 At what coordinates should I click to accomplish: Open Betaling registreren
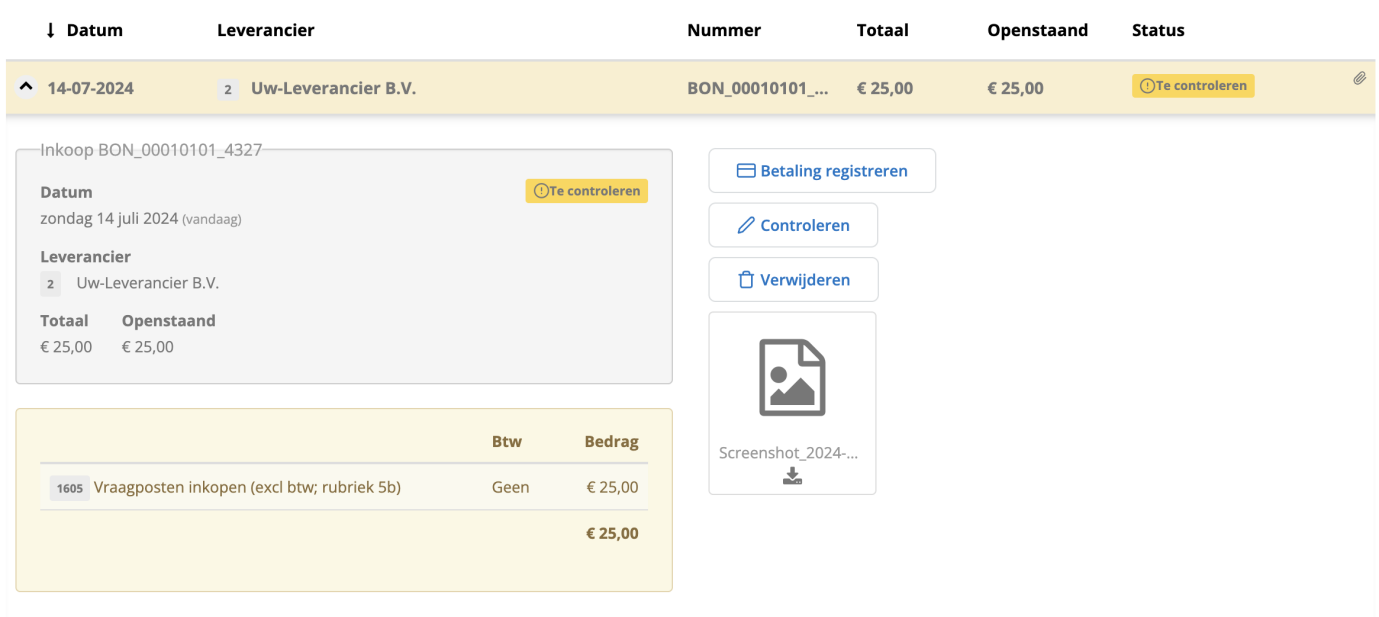(821, 170)
